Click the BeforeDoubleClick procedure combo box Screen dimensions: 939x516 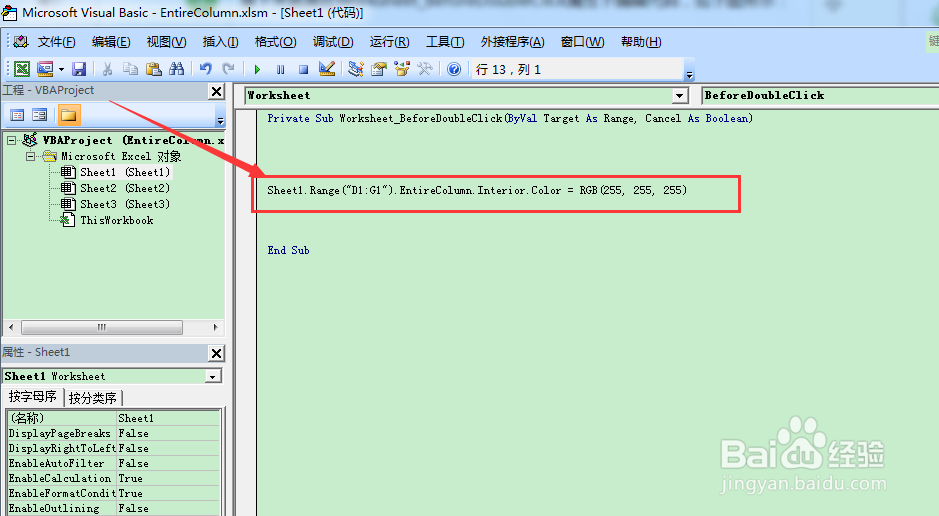(820, 96)
